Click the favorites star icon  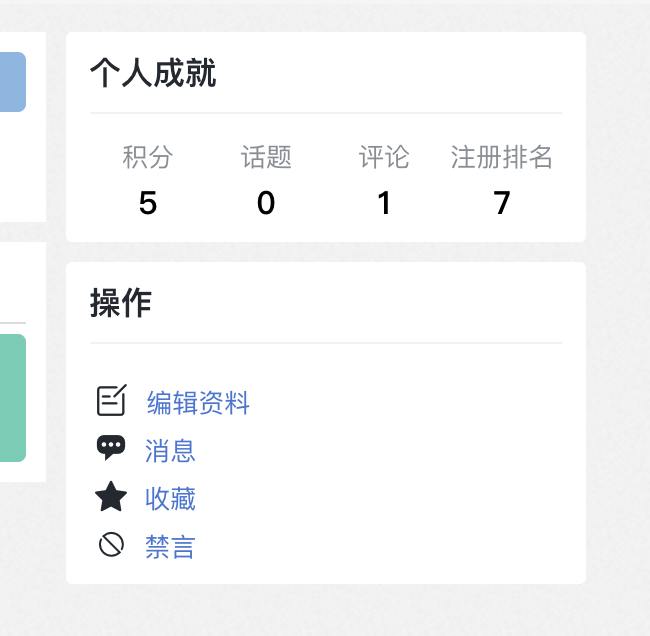point(111,497)
